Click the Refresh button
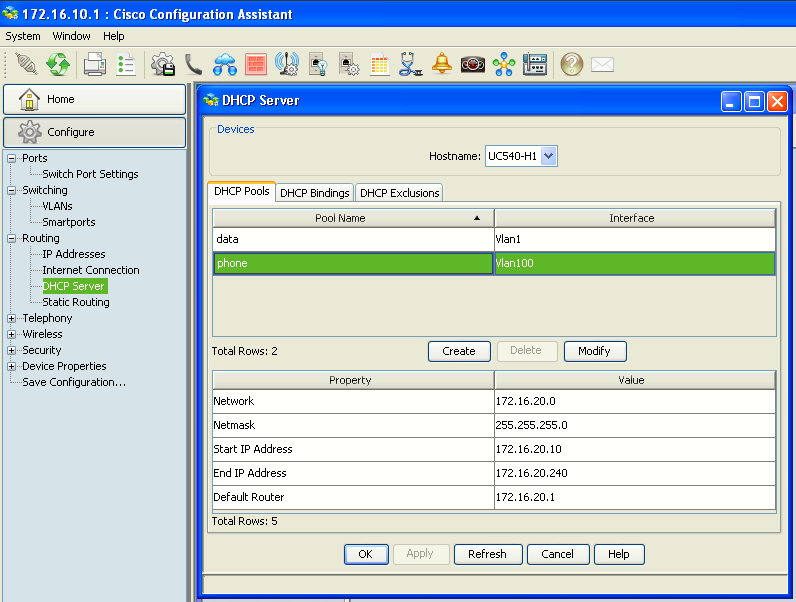 click(x=488, y=554)
